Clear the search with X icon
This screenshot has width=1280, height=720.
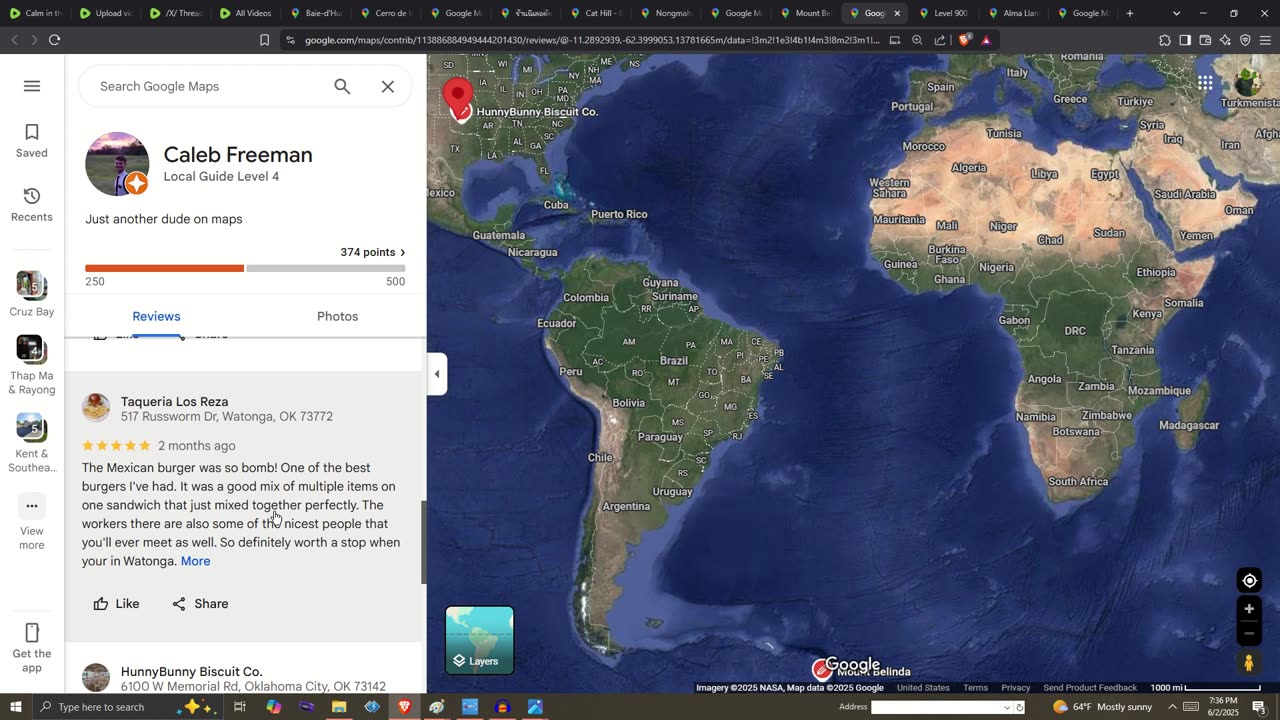[388, 86]
